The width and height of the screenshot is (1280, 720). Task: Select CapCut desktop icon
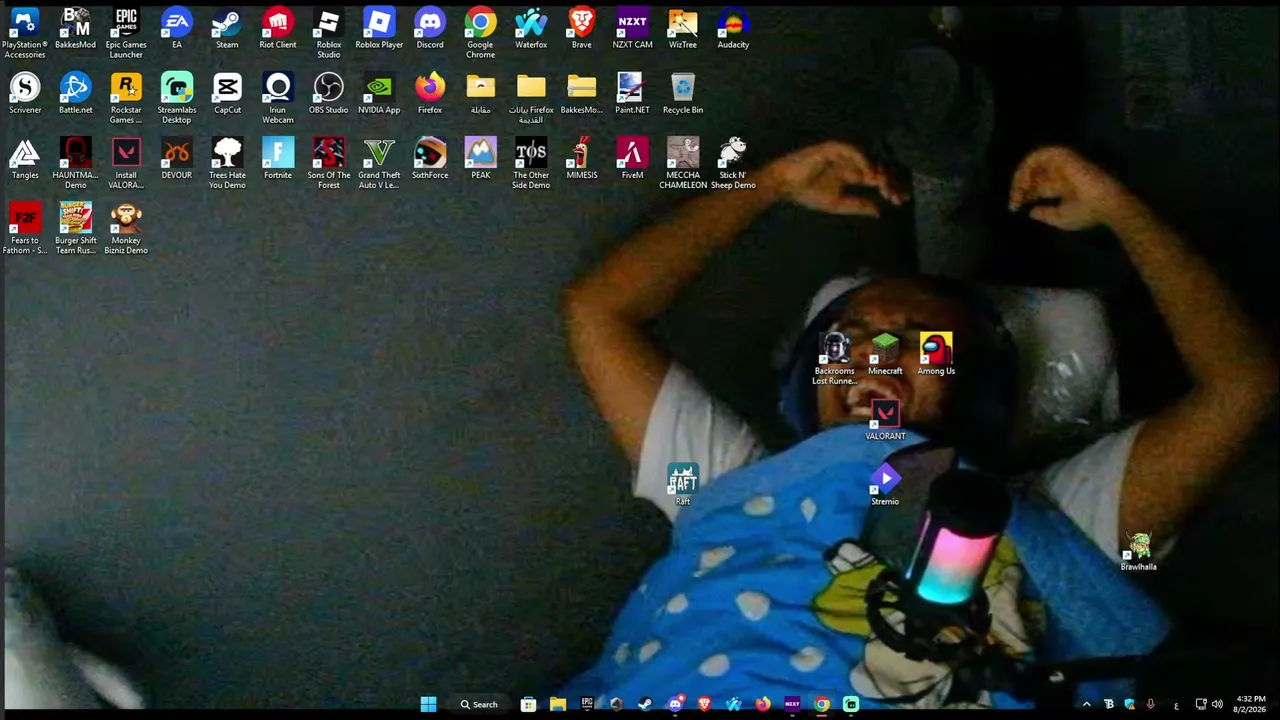(227, 94)
